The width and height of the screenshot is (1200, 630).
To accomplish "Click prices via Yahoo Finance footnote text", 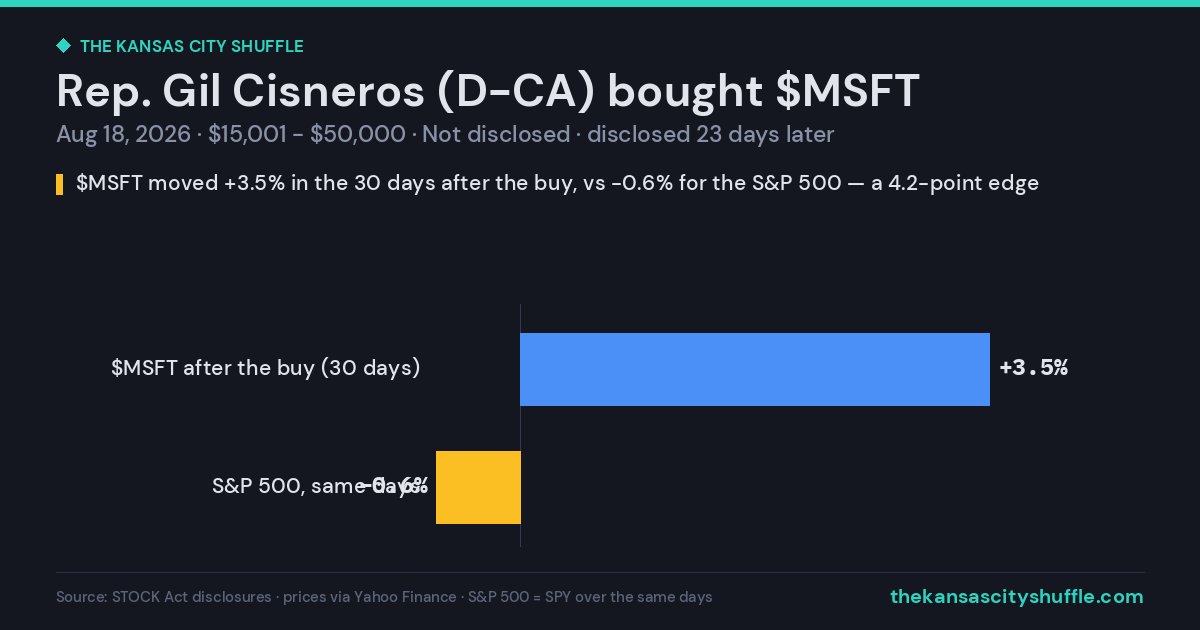I will click(370, 597).
